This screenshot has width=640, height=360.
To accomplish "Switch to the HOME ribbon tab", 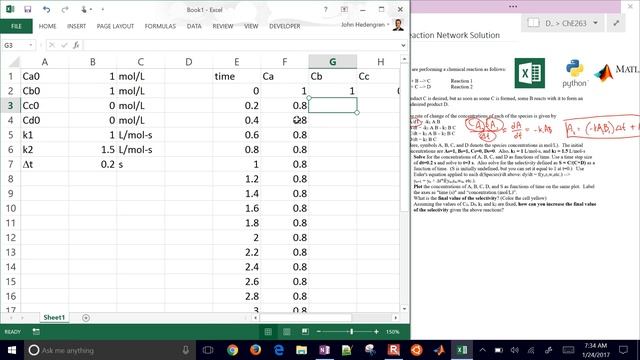I will [x=47, y=26].
